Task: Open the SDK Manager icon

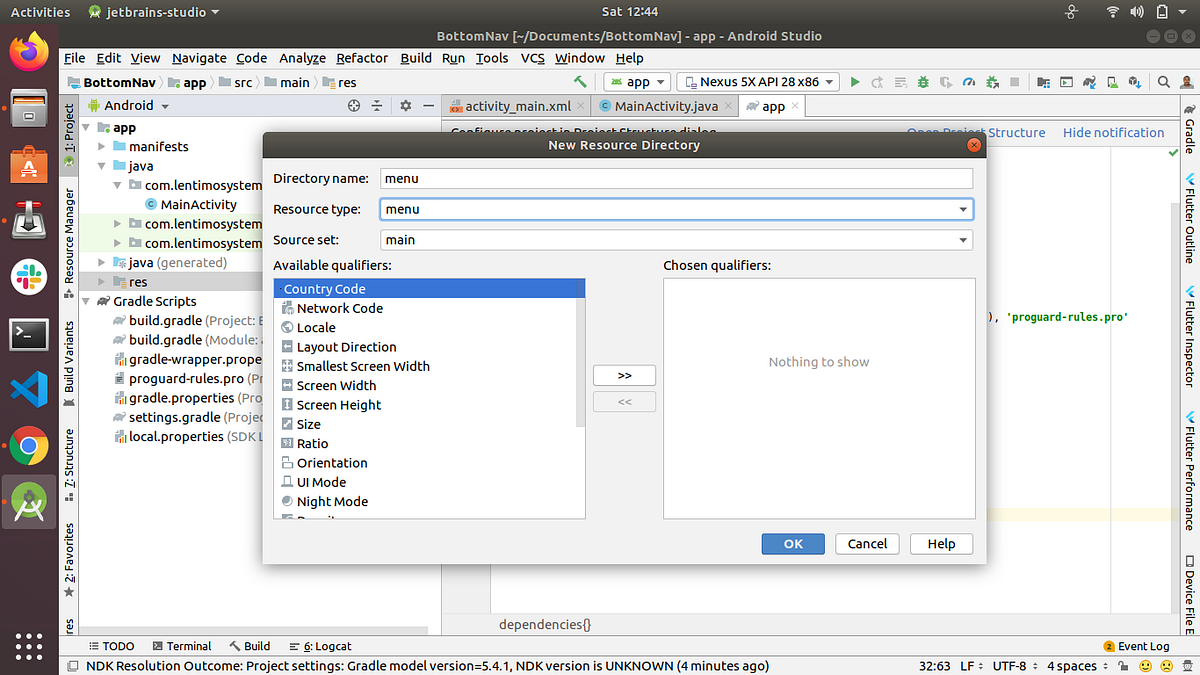Action: pos(1135,82)
